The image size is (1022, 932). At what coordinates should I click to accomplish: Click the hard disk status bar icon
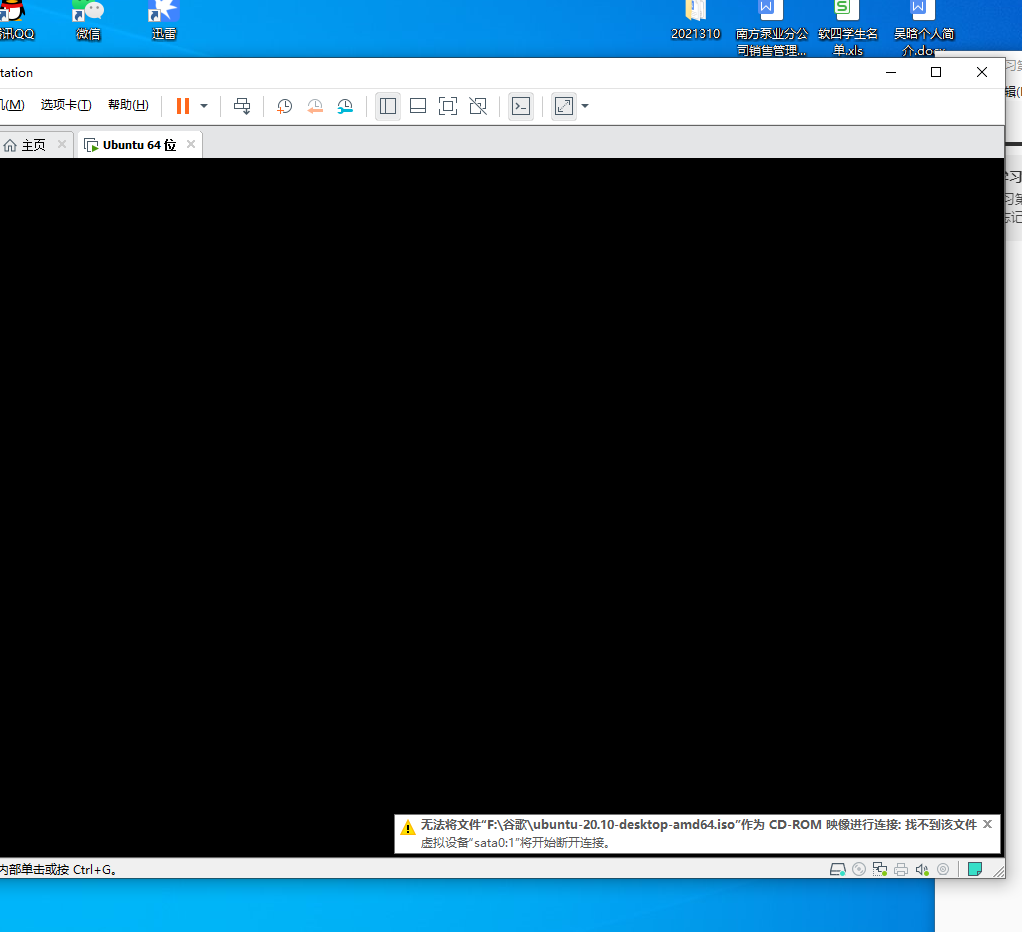(x=838, y=869)
